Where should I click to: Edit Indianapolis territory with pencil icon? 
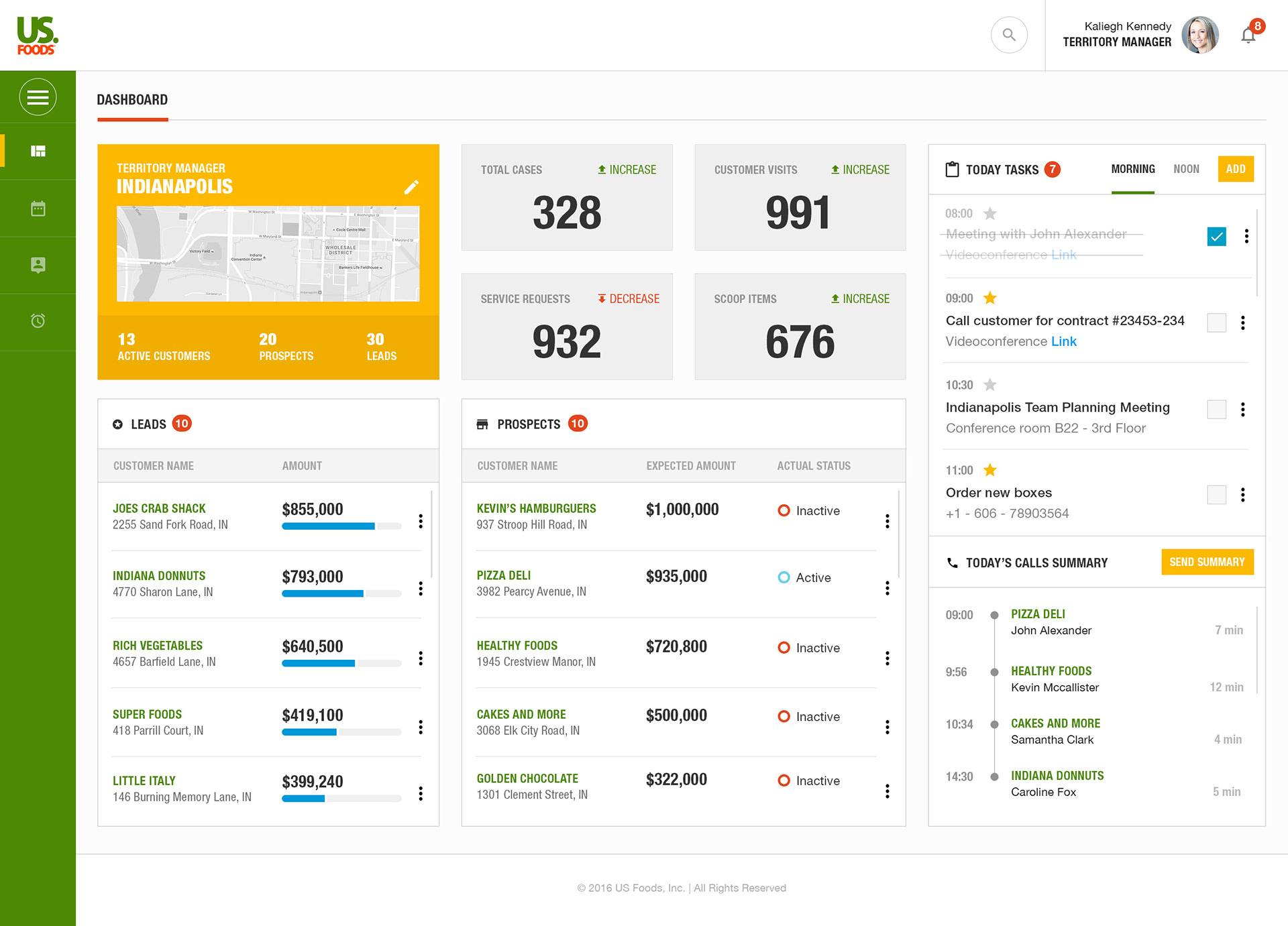tap(411, 187)
